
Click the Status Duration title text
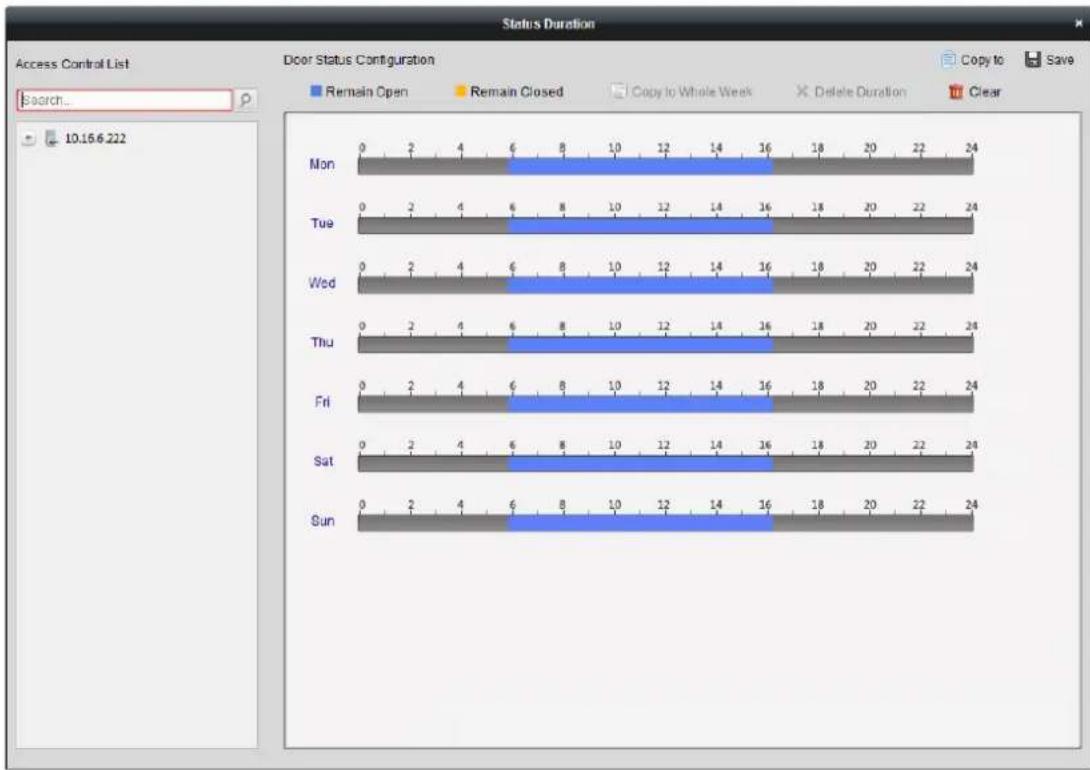point(548,24)
